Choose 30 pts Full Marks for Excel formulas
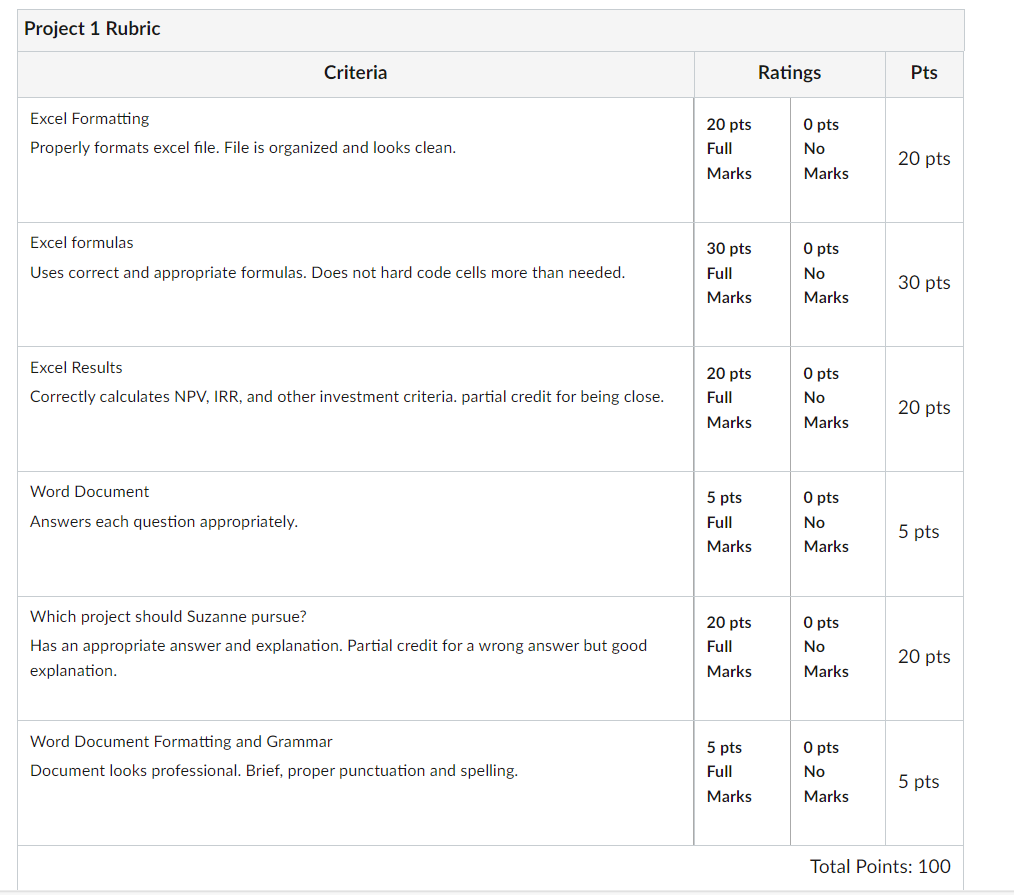The width and height of the screenshot is (1014, 895). [729, 273]
